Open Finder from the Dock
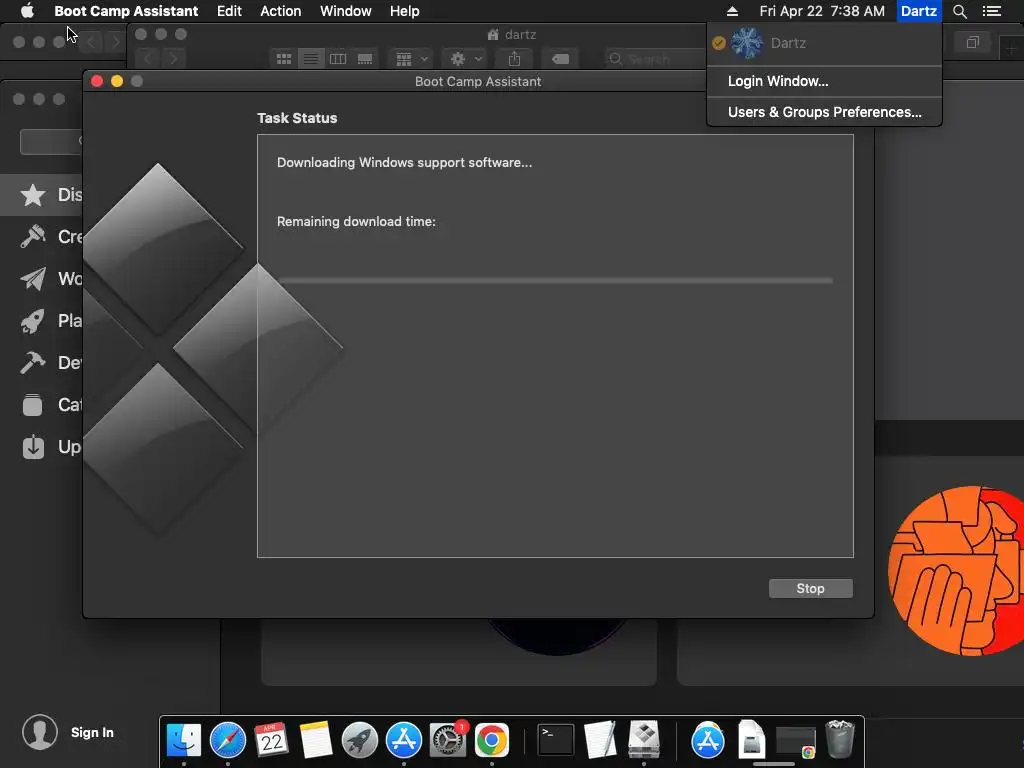The height and width of the screenshot is (768, 1024). coord(184,740)
